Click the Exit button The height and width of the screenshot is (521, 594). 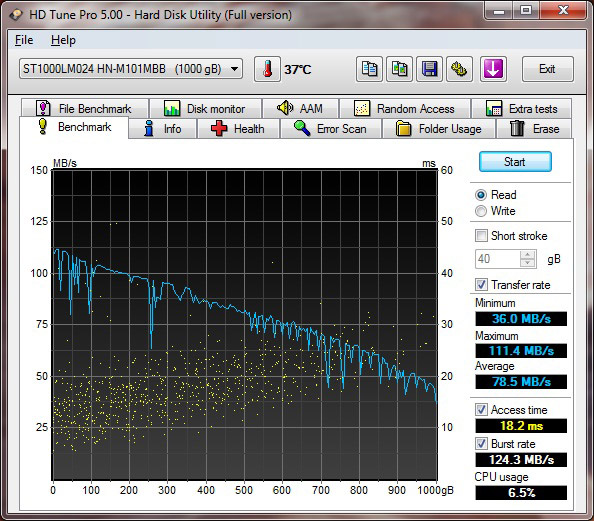[x=547, y=69]
